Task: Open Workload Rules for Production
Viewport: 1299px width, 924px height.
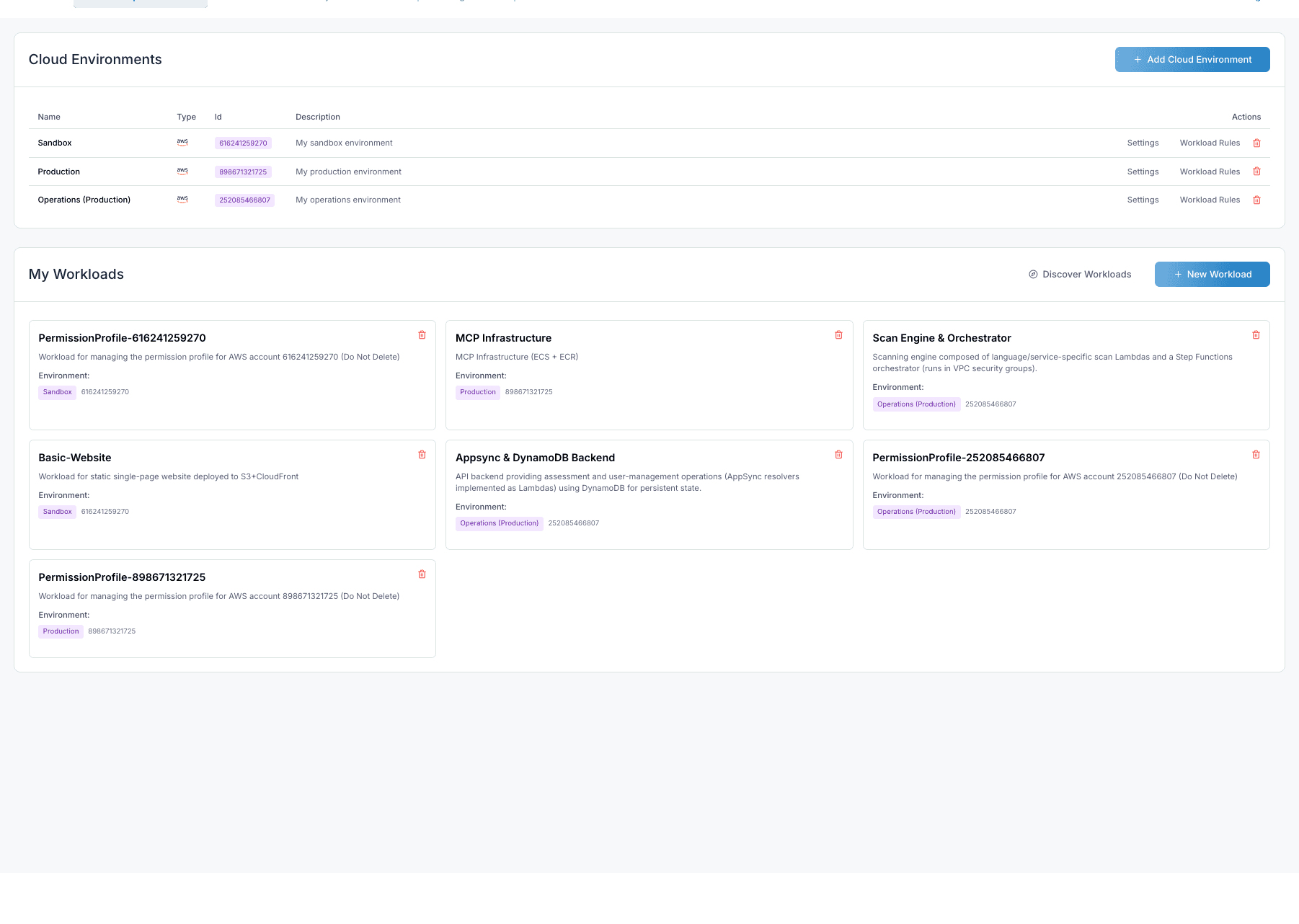Action: [1210, 172]
